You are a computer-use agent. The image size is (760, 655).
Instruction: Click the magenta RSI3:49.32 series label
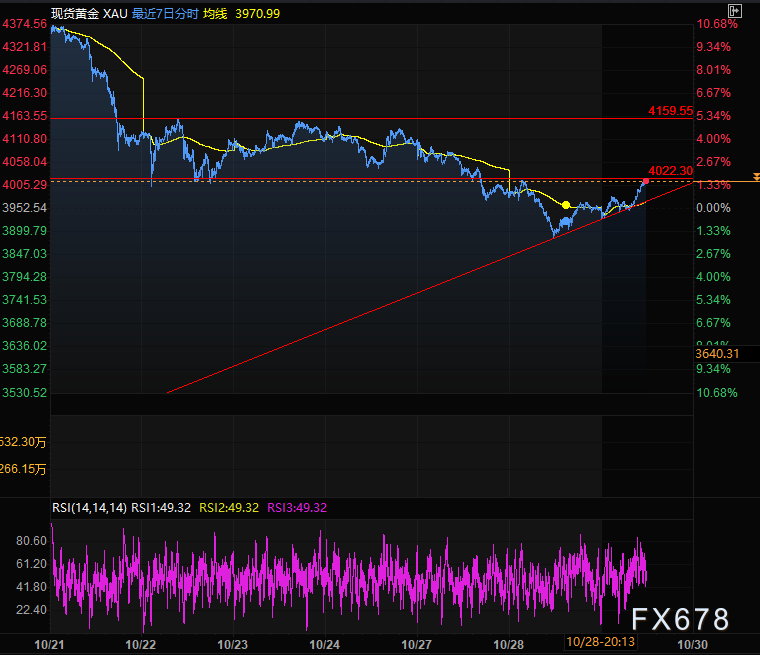(x=297, y=508)
